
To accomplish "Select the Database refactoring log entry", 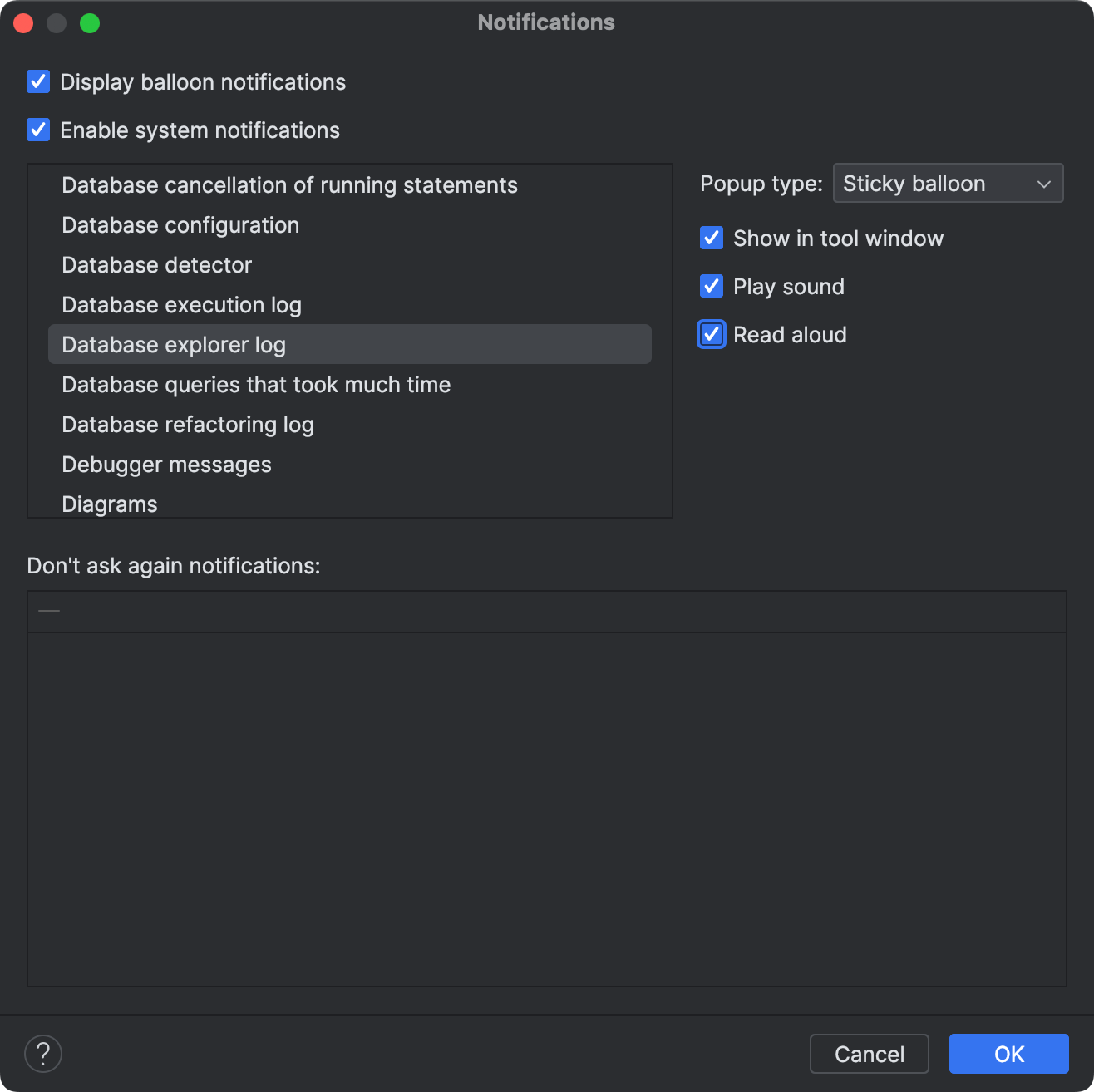I will pyautogui.click(x=188, y=424).
